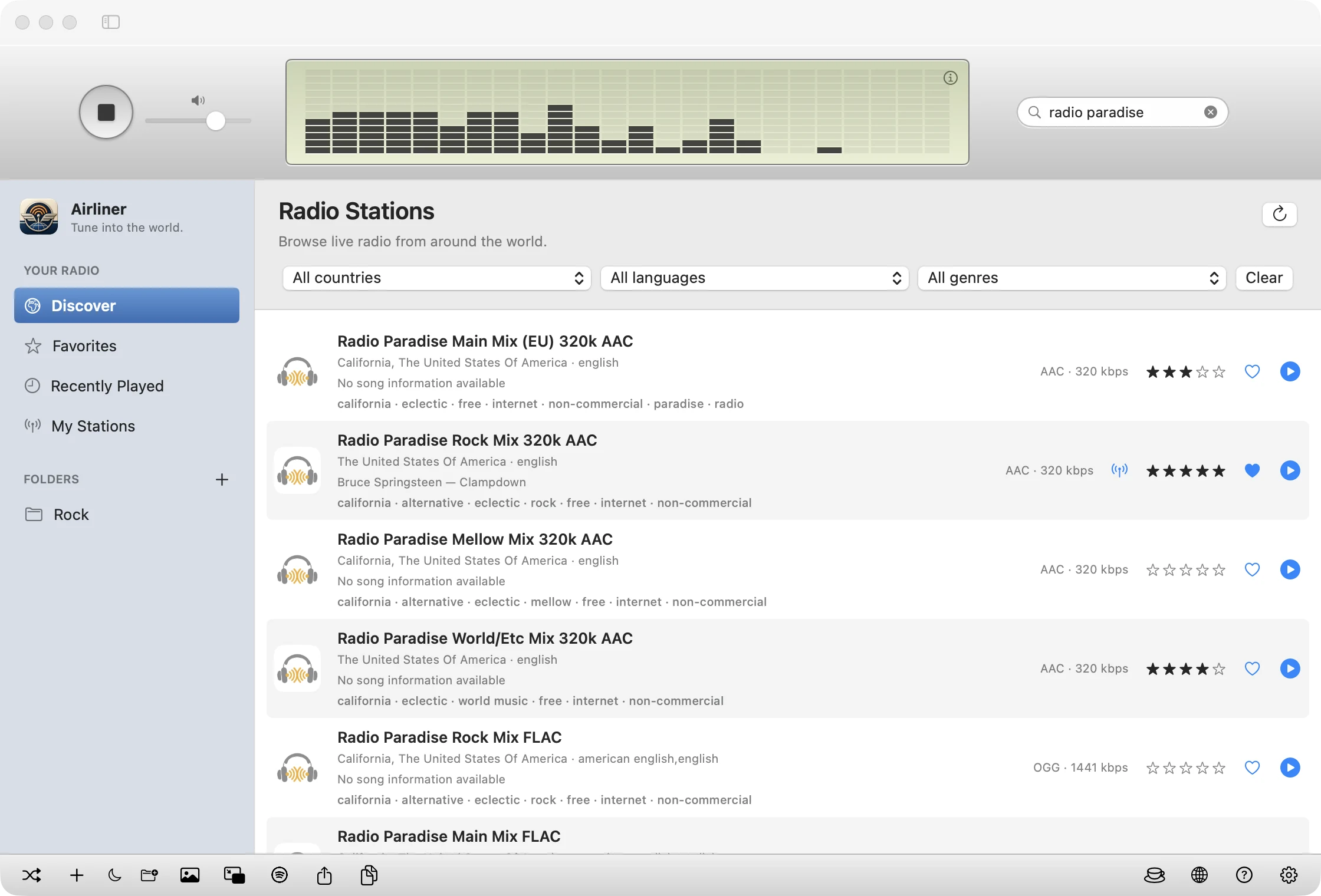Open the All countries dropdown
This screenshot has width=1321, height=896.
437,278
